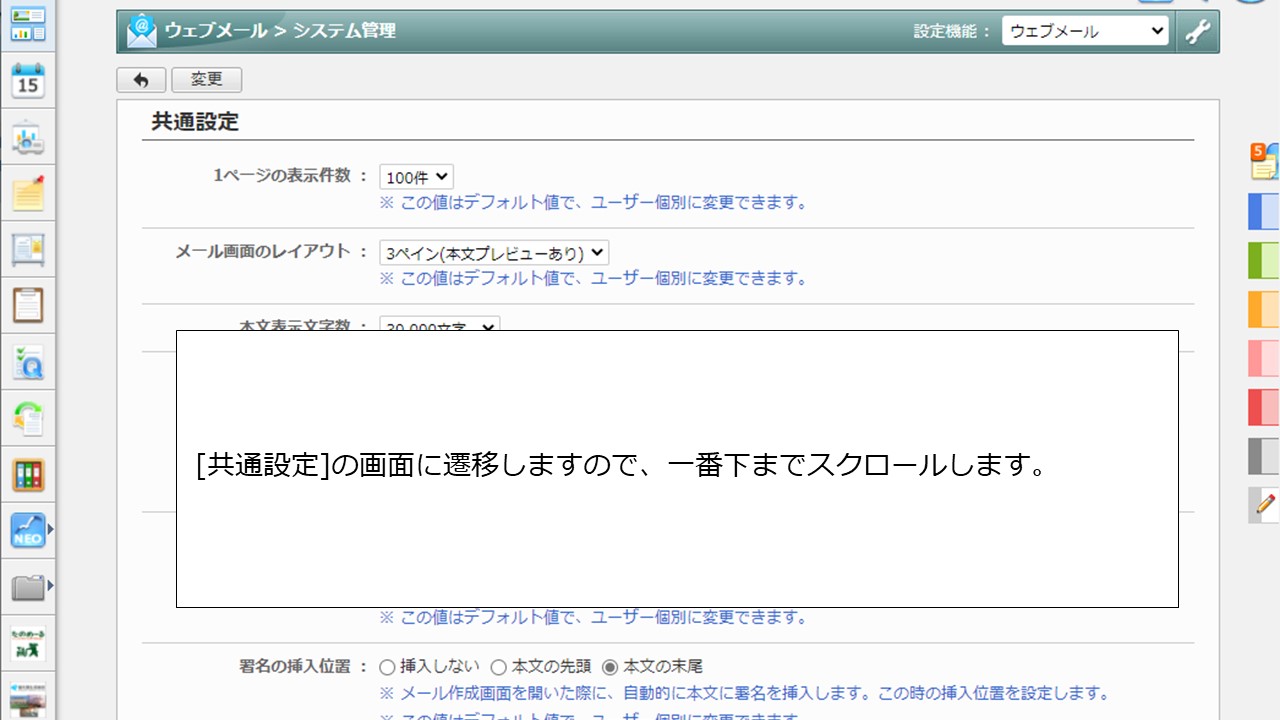Open the yellow sticky note icon in sidebar
The width and height of the screenshot is (1280, 720).
tap(27, 193)
